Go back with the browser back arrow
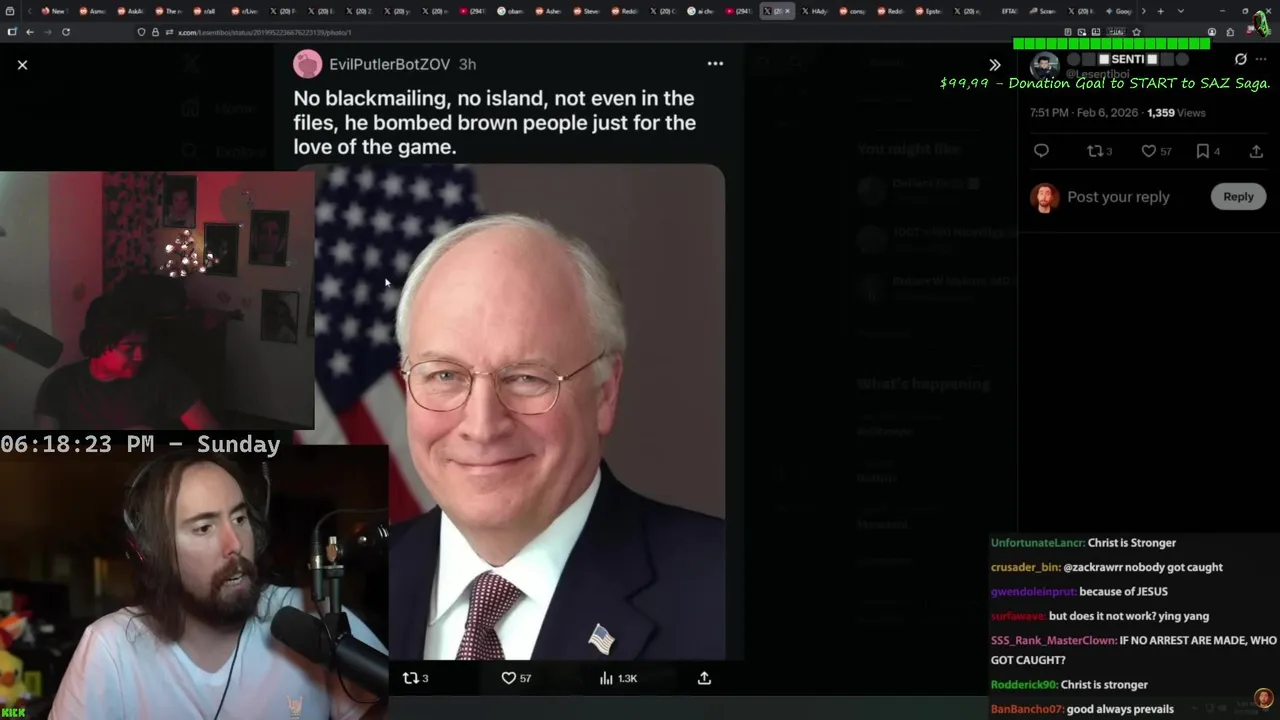Image resolution: width=1280 pixels, height=720 pixels. click(x=30, y=32)
